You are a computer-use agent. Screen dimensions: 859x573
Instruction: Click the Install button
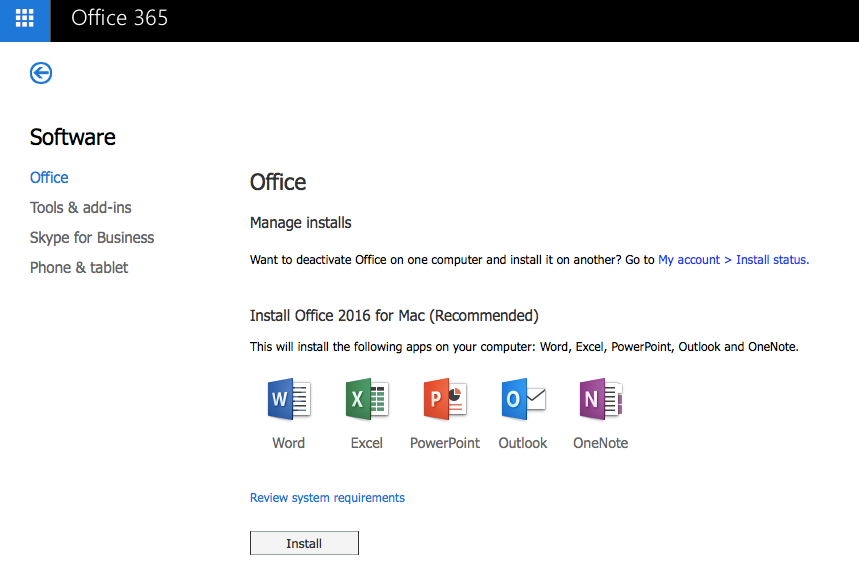(x=304, y=543)
